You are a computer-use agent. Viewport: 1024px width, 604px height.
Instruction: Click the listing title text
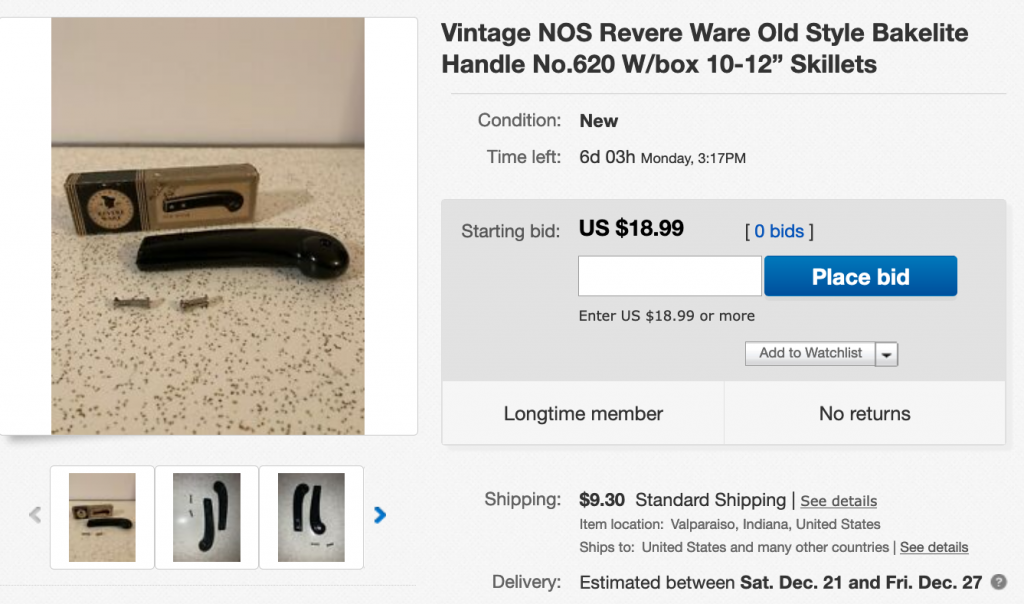[x=705, y=48]
